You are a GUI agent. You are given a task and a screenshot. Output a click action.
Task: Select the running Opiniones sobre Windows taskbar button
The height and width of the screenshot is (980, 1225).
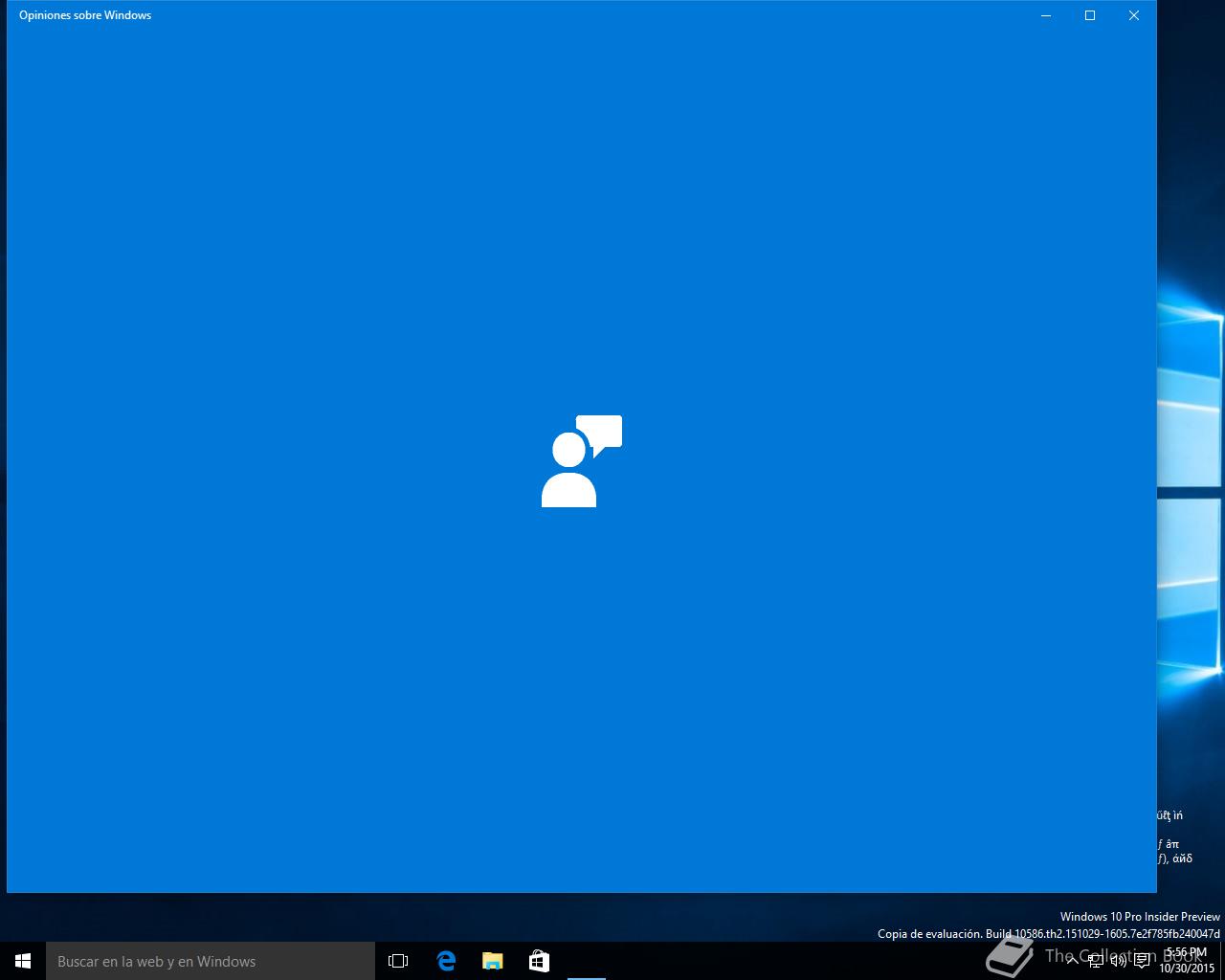click(586, 961)
